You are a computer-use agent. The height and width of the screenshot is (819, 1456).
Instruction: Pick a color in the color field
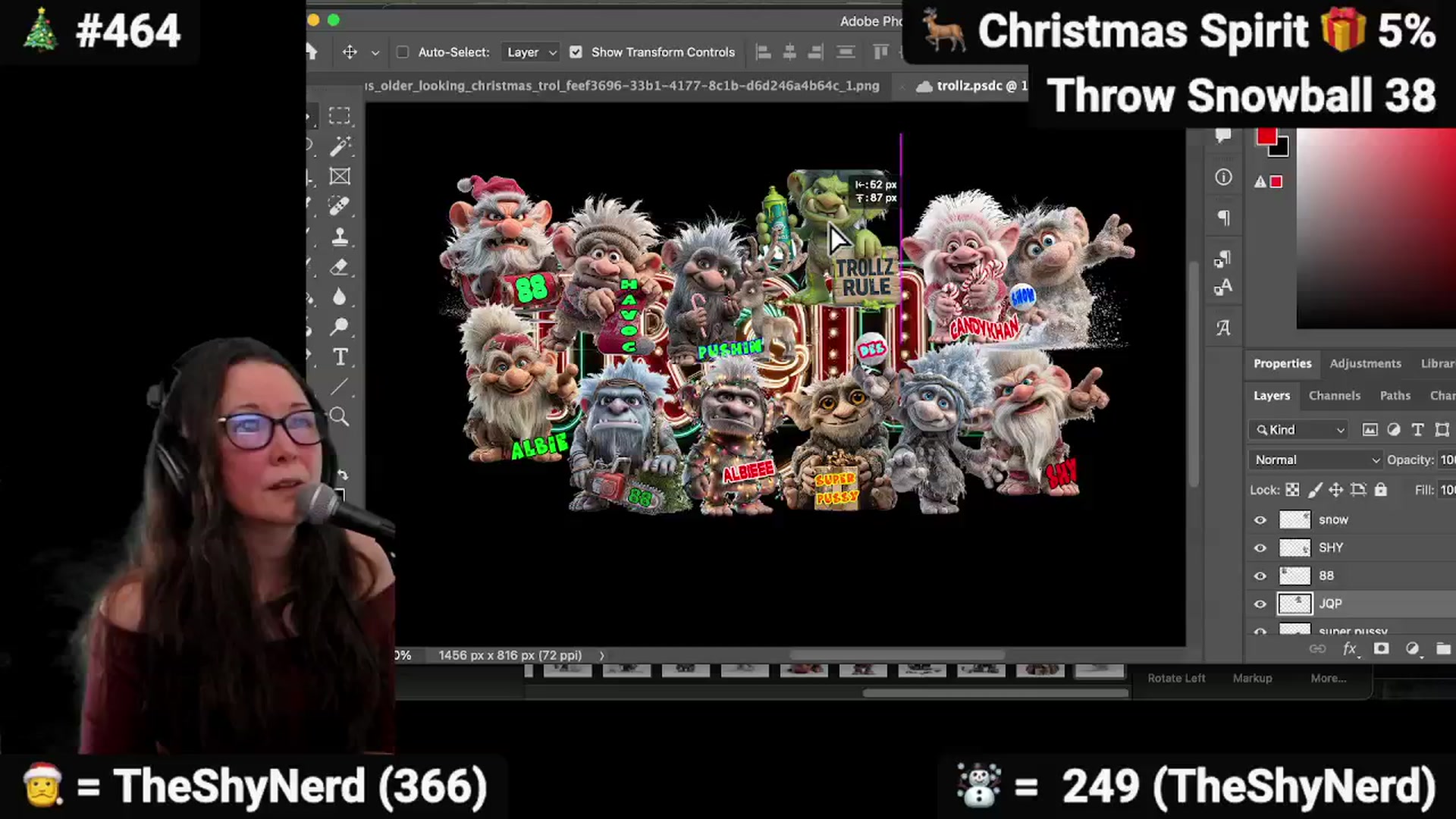click(1376, 229)
